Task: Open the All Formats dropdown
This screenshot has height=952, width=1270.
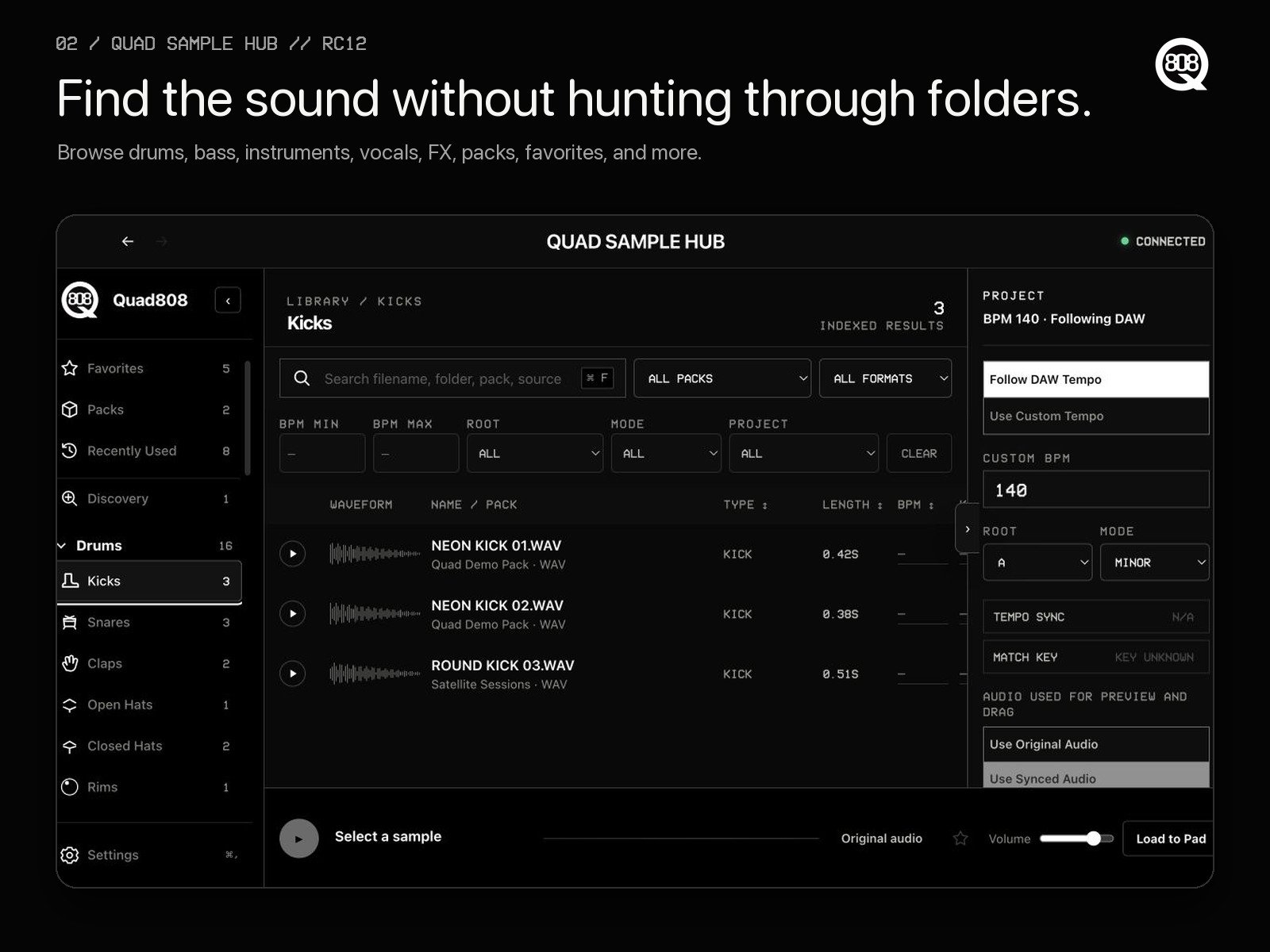Action: coord(885,378)
